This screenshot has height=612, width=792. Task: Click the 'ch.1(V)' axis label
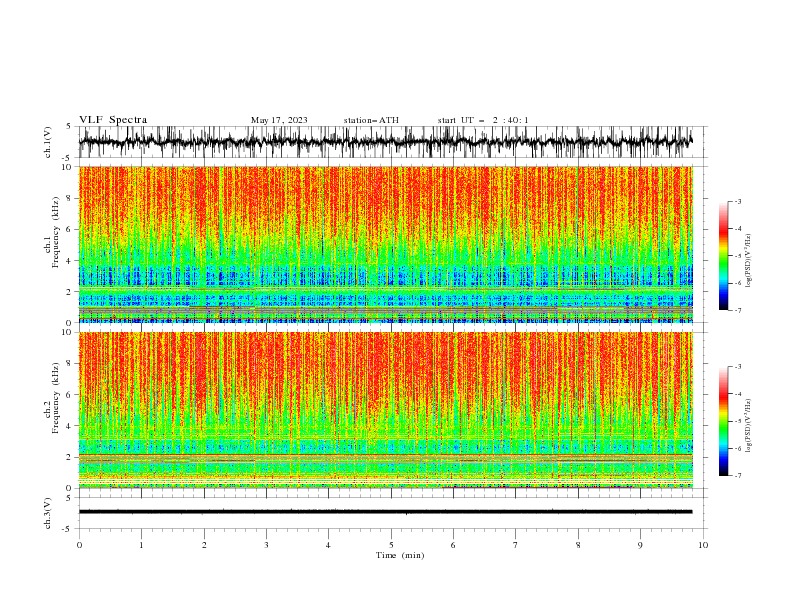[x=48, y=142]
